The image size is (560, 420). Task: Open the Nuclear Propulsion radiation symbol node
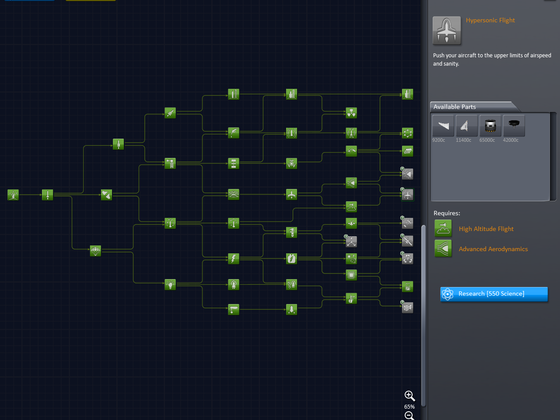351,113
